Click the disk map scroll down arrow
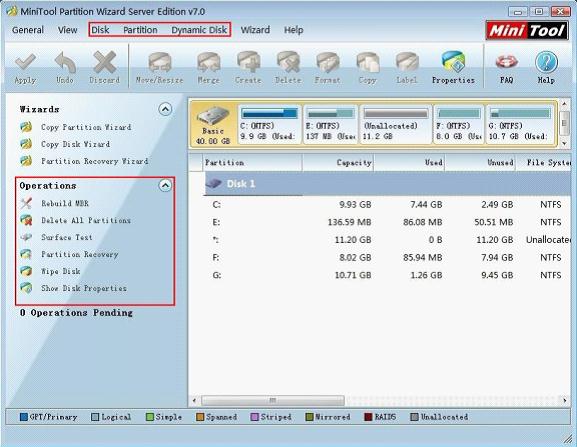Image resolution: width=577 pixels, height=447 pixels. 564,143
